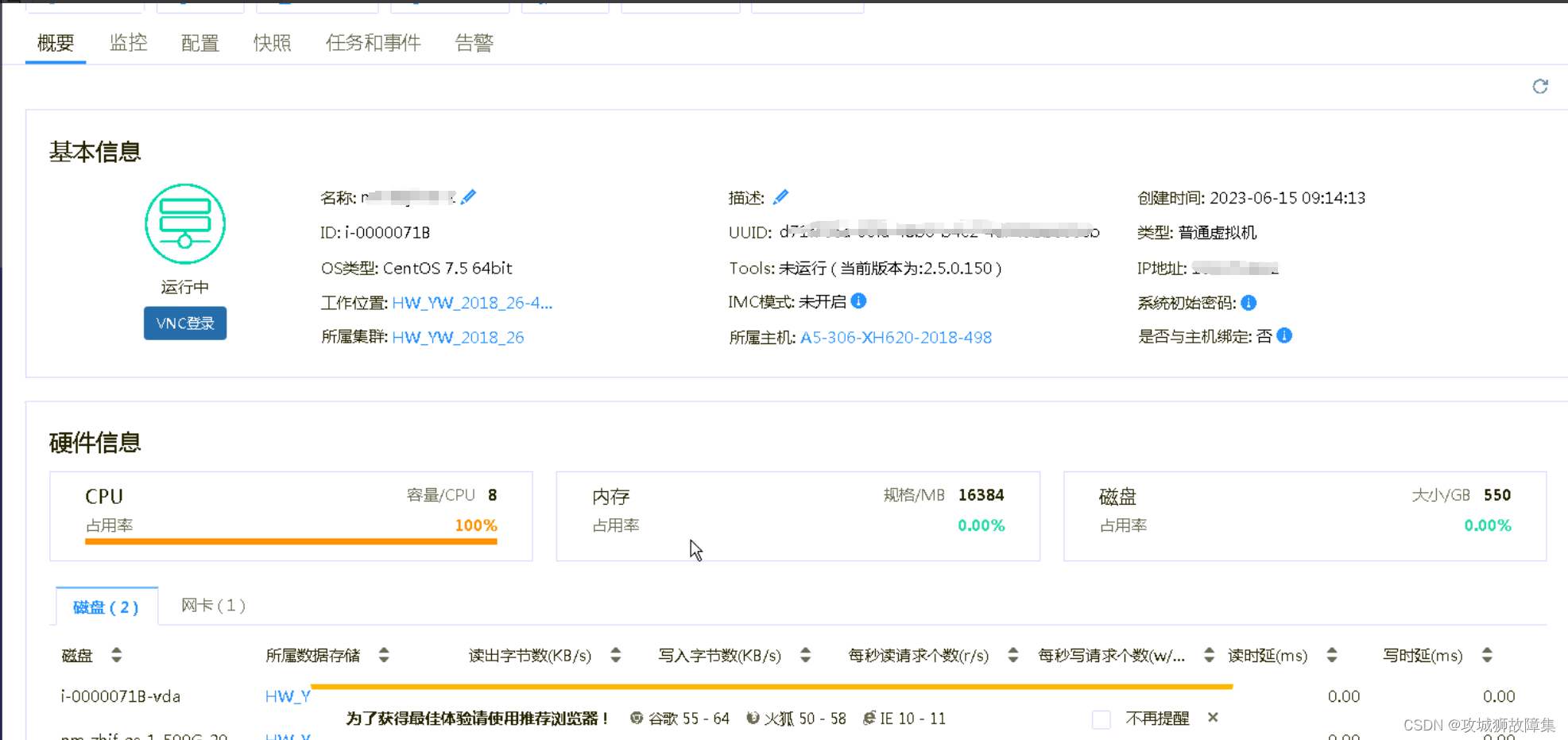Viewport: 1568px width, 740px height.
Task: Edit the description with pencil icon
Action: [x=781, y=196]
